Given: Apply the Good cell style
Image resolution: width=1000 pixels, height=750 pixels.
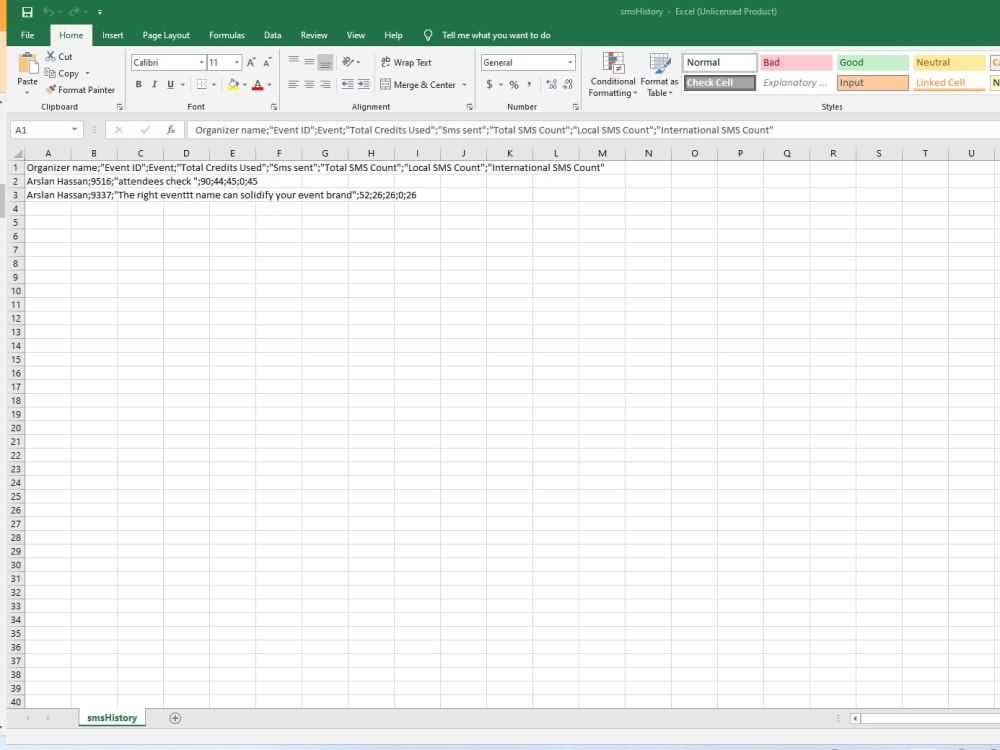Looking at the screenshot, I should coord(872,62).
